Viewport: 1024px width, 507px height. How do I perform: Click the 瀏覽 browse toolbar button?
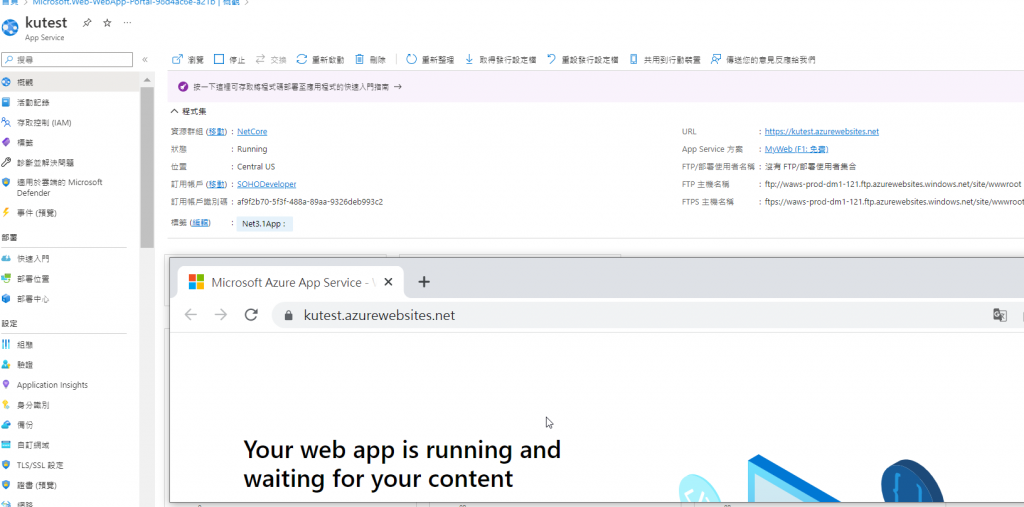point(188,59)
